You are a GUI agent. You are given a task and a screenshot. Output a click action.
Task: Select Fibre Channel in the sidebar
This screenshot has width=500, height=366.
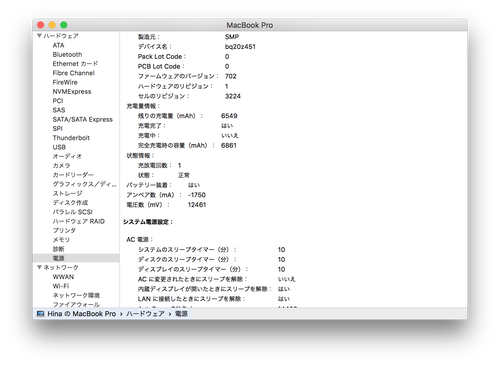(x=74, y=73)
